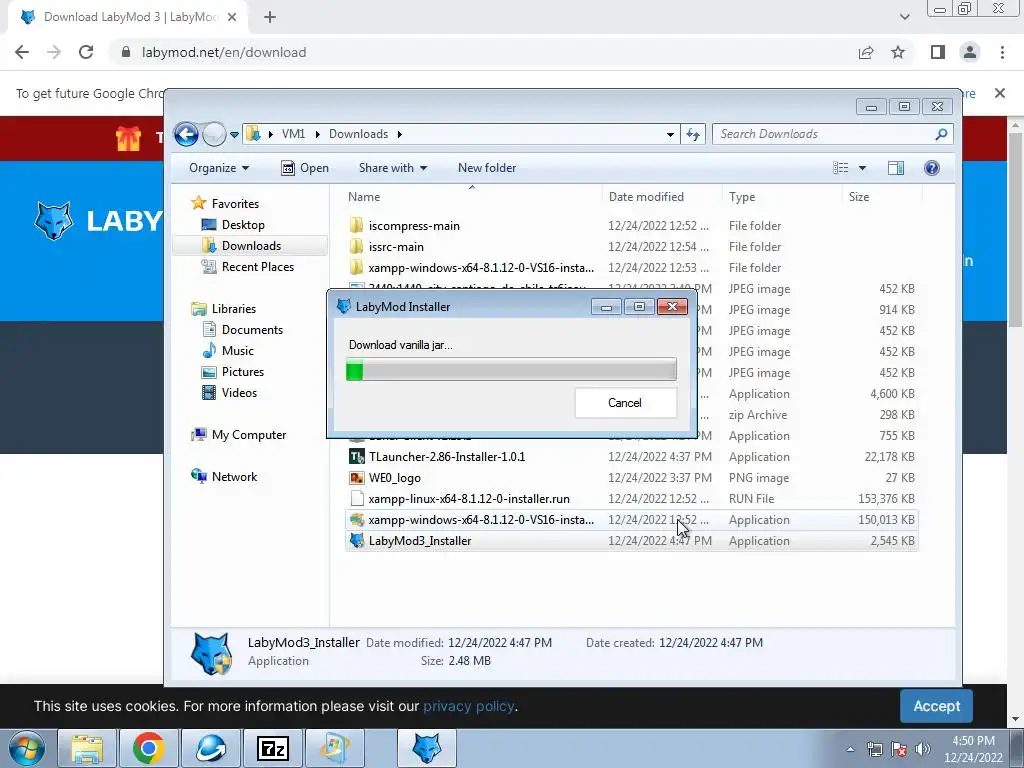
Task: Bookmark this page with star icon
Action: (x=898, y=52)
